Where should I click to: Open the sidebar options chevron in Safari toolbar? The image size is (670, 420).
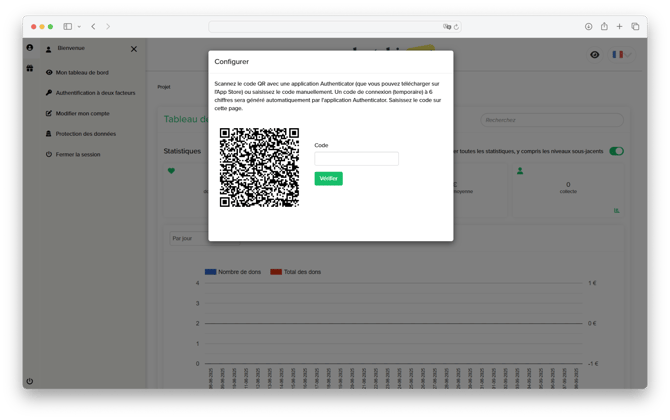[79, 26]
